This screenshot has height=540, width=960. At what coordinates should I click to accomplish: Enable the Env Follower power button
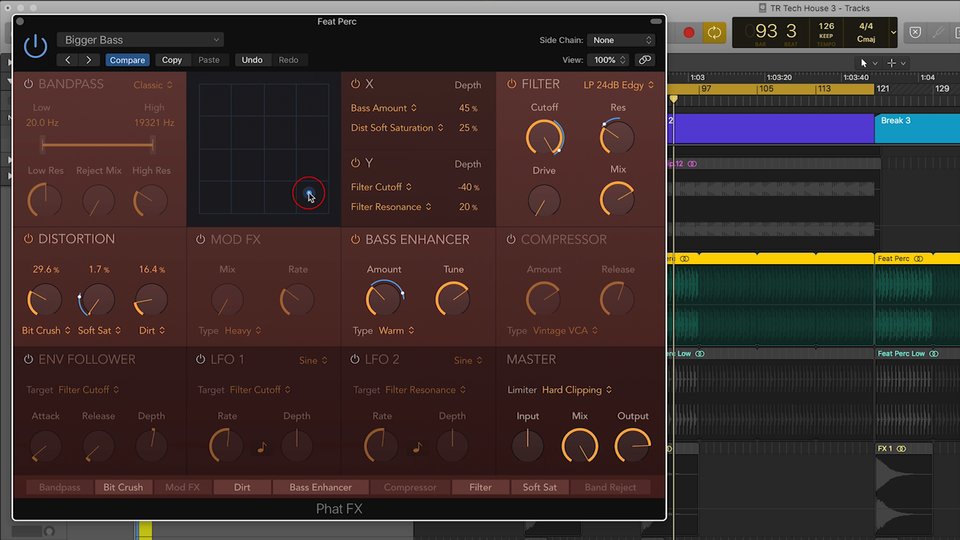coord(28,359)
